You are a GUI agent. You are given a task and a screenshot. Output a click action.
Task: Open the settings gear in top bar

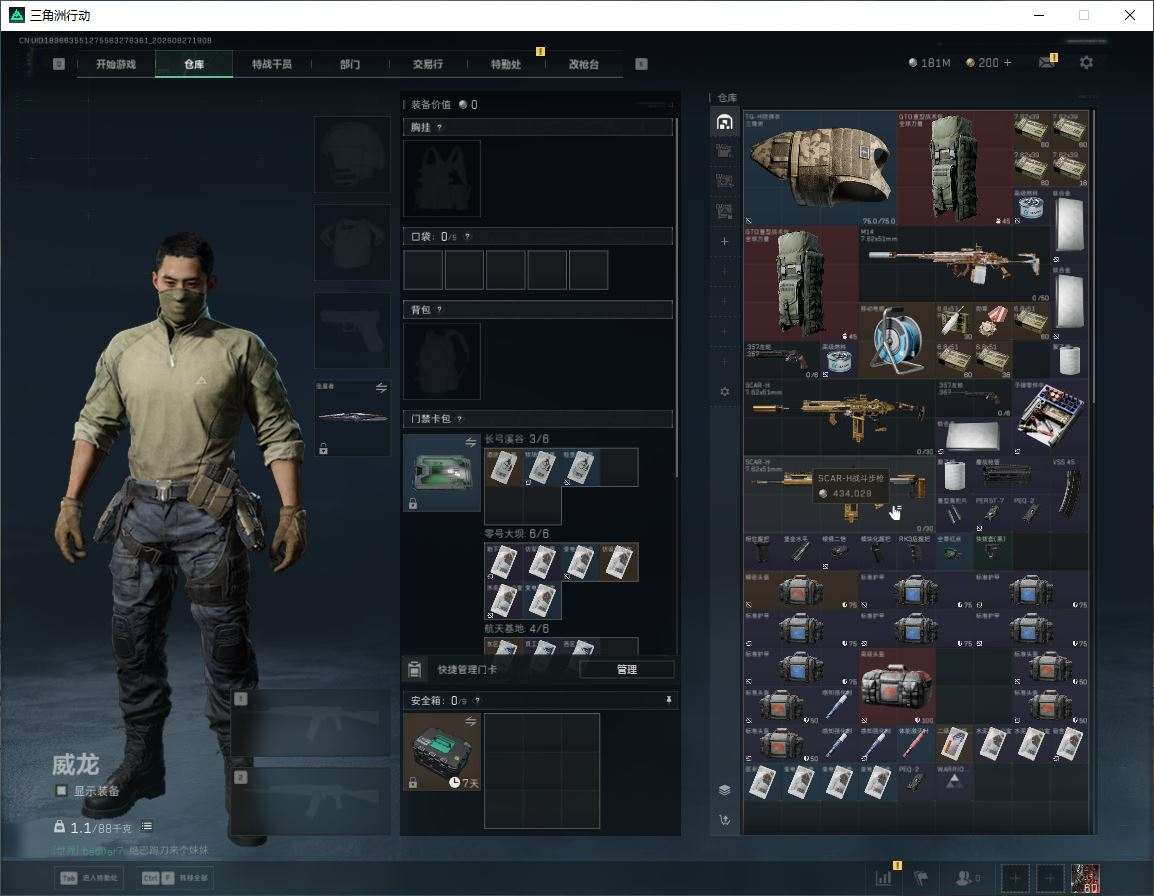point(1086,63)
